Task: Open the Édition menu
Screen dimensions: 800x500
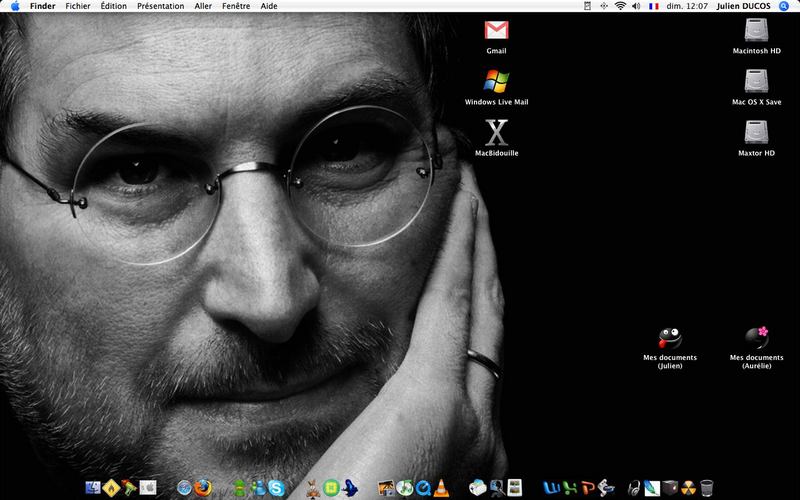Action: click(x=113, y=6)
